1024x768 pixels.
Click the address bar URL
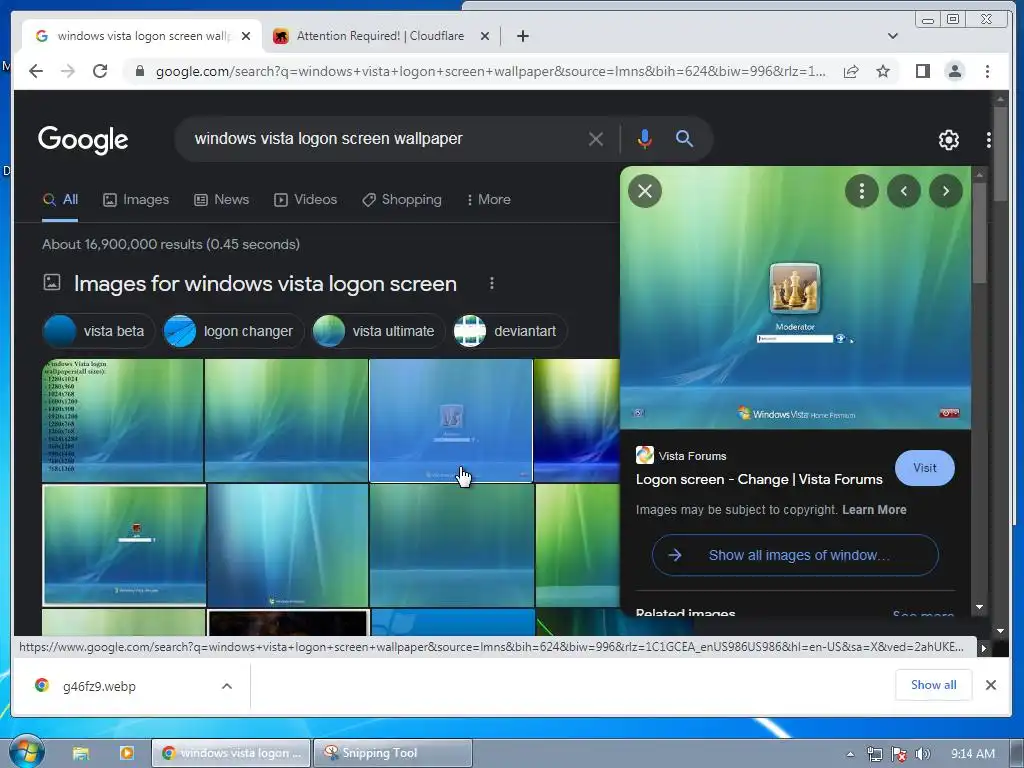pos(490,71)
